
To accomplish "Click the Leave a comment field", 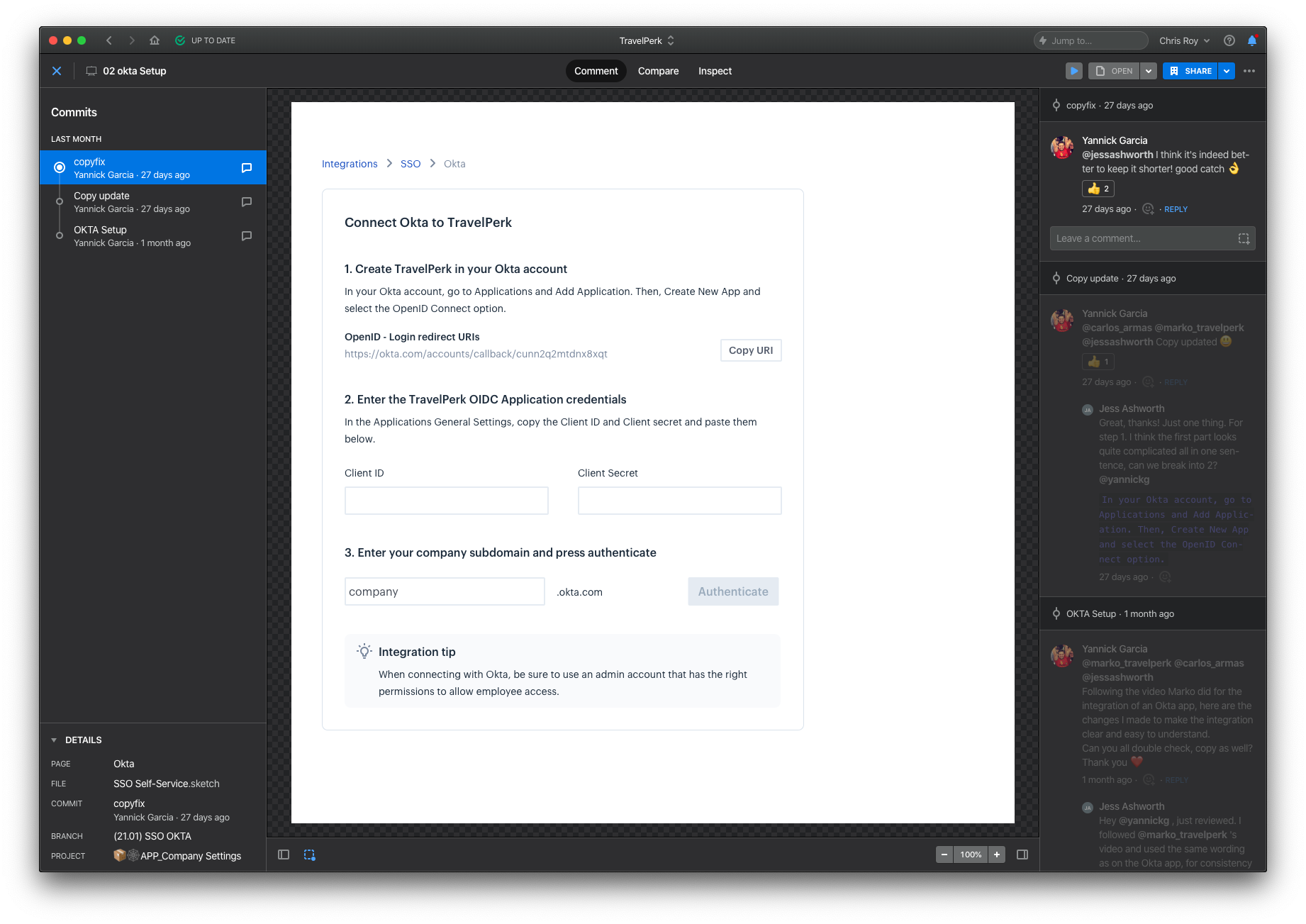I will point(1153,238).
